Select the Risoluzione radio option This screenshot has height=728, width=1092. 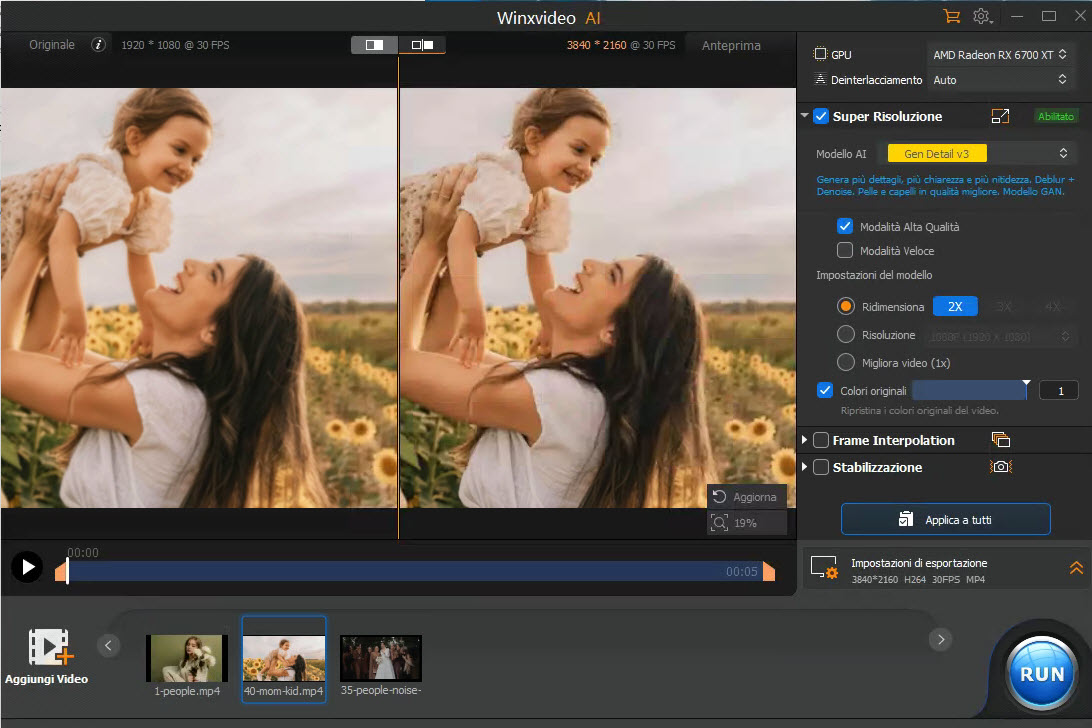point(845,334)
